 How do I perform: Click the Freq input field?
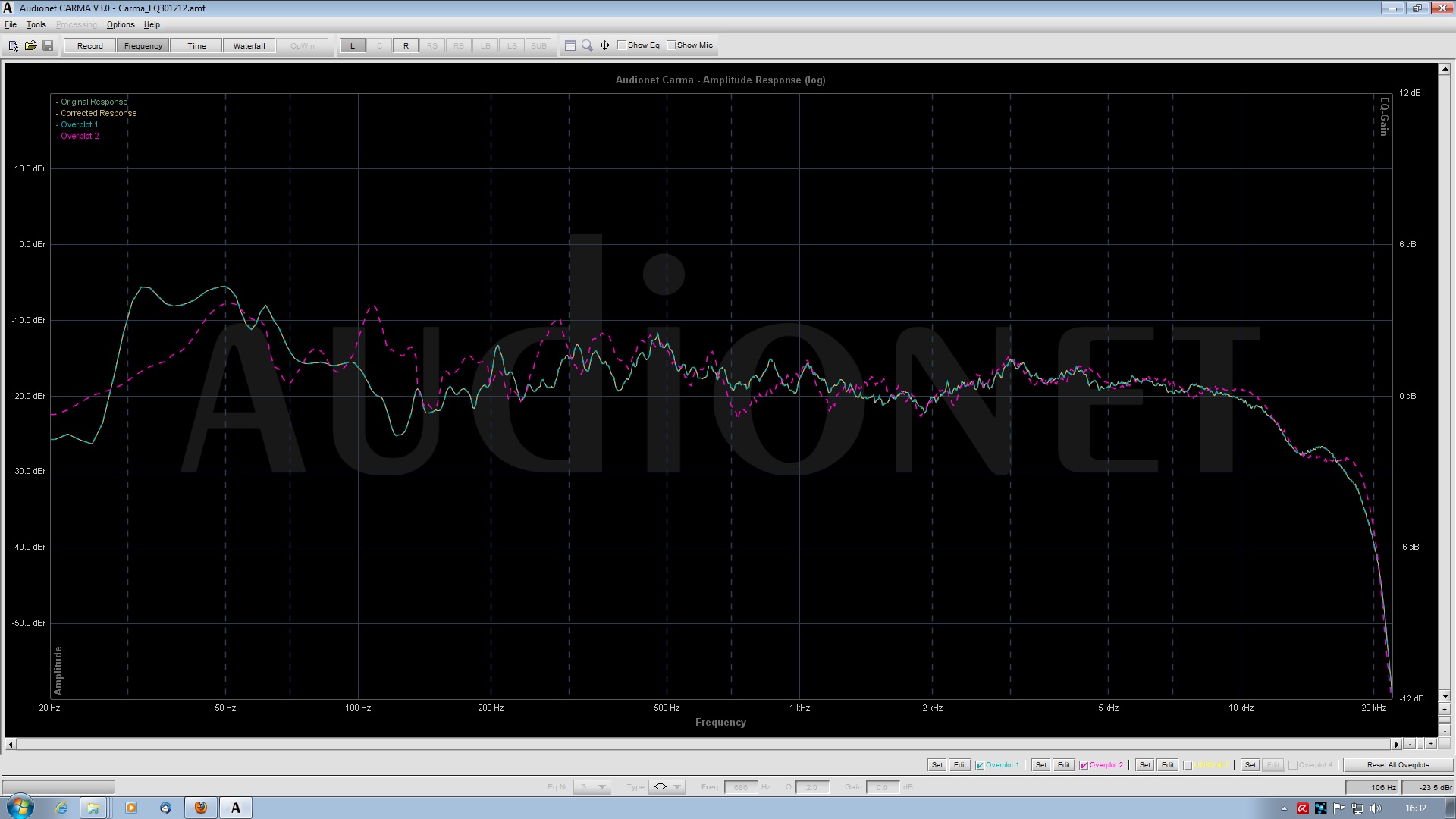[x=741, y=787]
